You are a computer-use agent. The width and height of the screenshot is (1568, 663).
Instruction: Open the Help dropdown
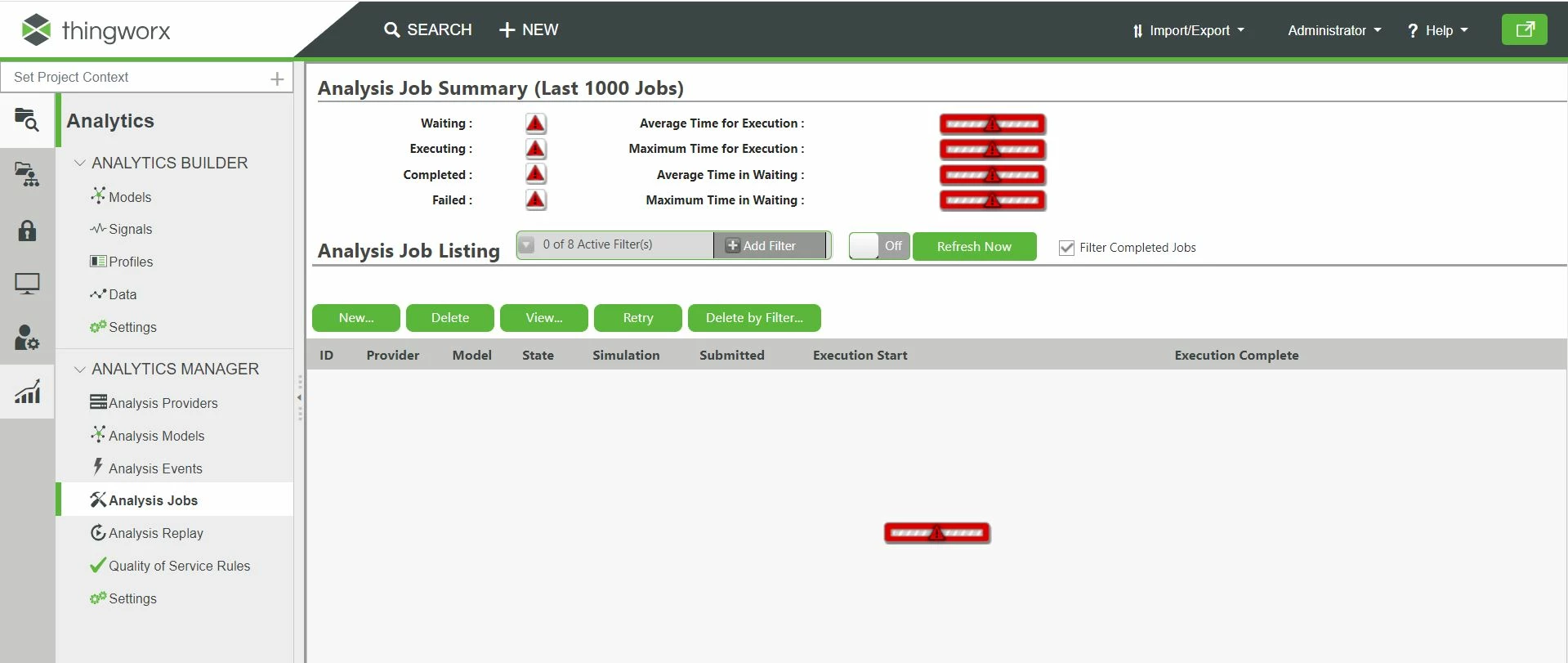[1437, 30]
